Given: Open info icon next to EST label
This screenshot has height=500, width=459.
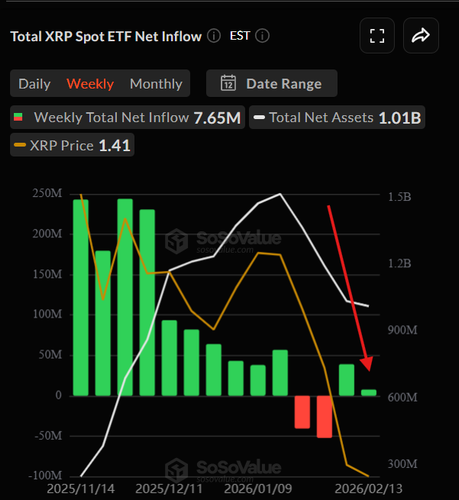Looking at the screenshot, I should (262, 36).
